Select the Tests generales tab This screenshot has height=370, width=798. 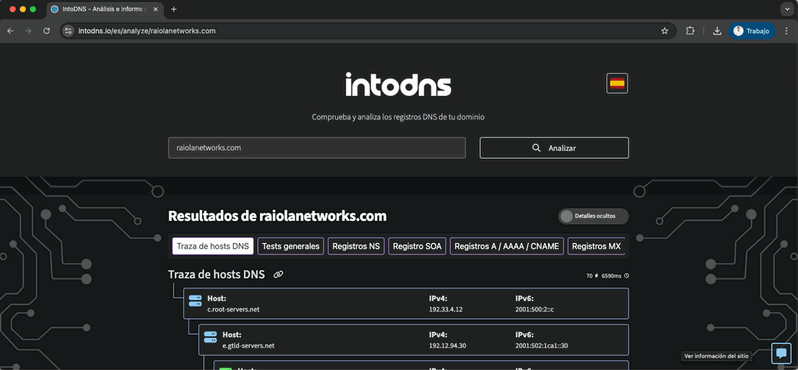pyautogui.click(x=291, y=246)
